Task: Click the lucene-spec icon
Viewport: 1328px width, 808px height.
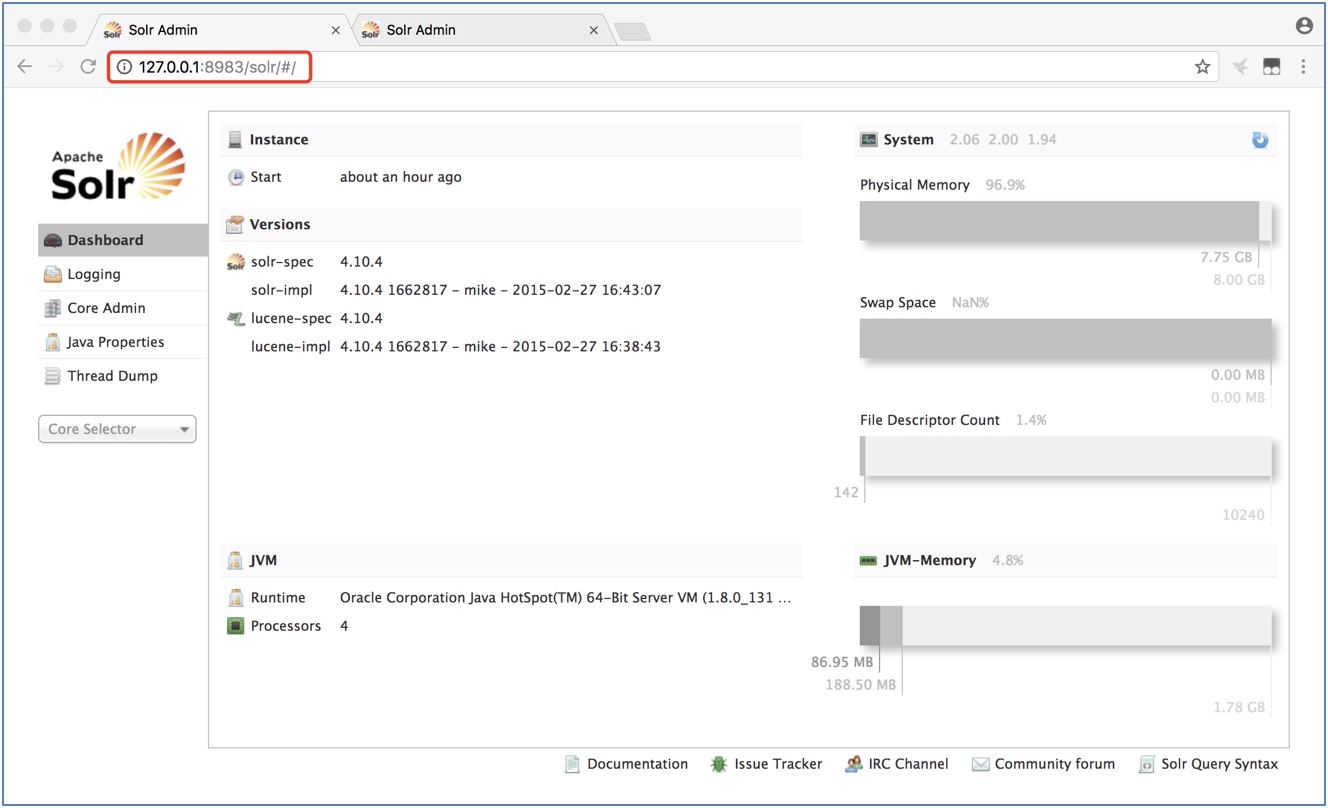Action: pyautogui.click(x=236, y=318)
